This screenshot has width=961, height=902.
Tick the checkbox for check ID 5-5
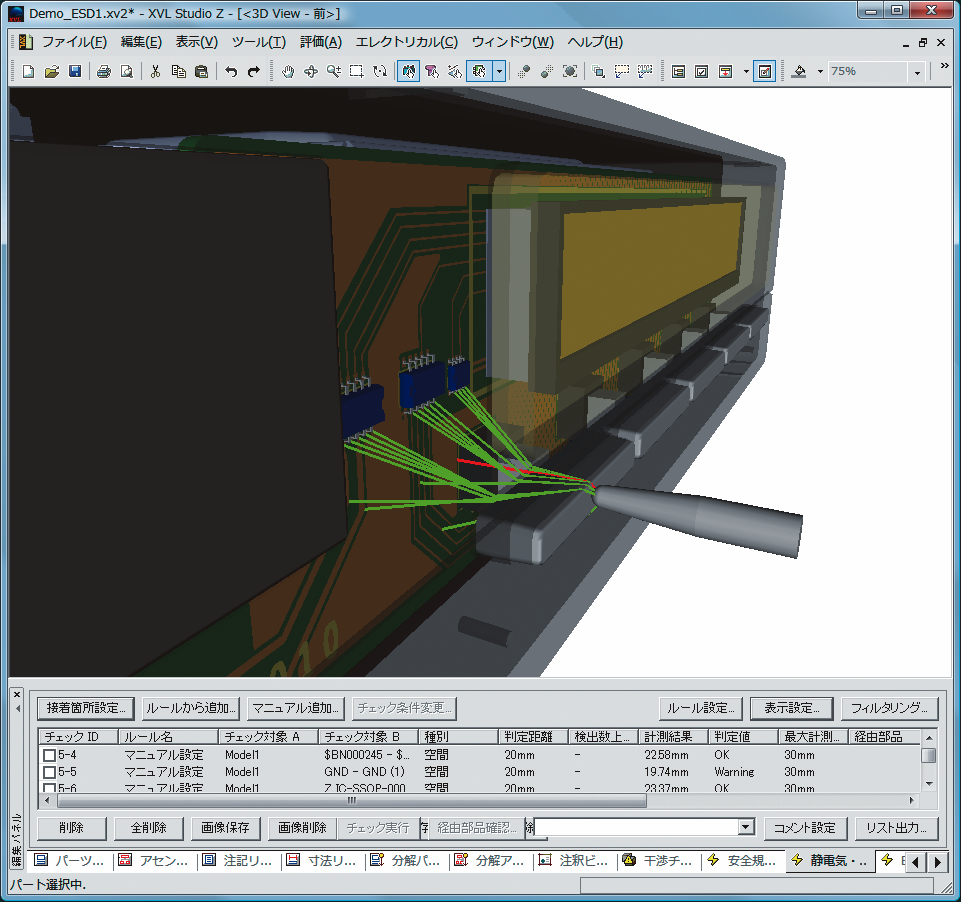point(49,773)
